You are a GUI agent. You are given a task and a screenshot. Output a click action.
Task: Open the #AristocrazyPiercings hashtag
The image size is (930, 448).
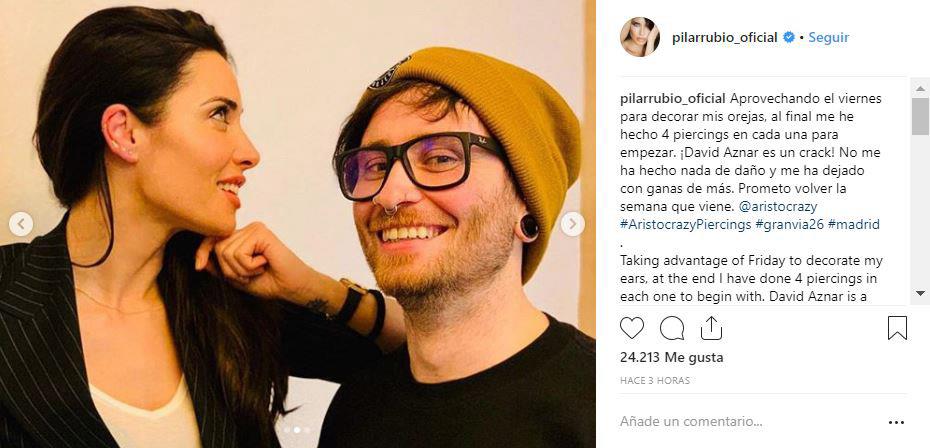pos(685,225)
